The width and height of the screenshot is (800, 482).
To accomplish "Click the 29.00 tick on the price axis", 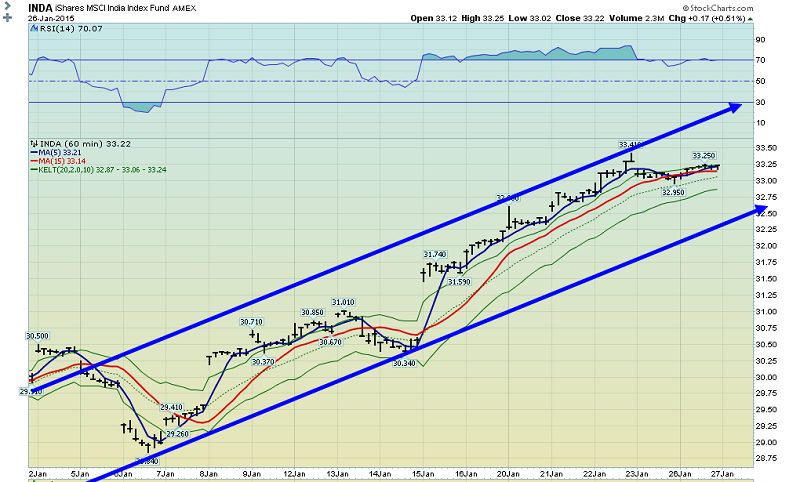I will click(x=766, y=442).
